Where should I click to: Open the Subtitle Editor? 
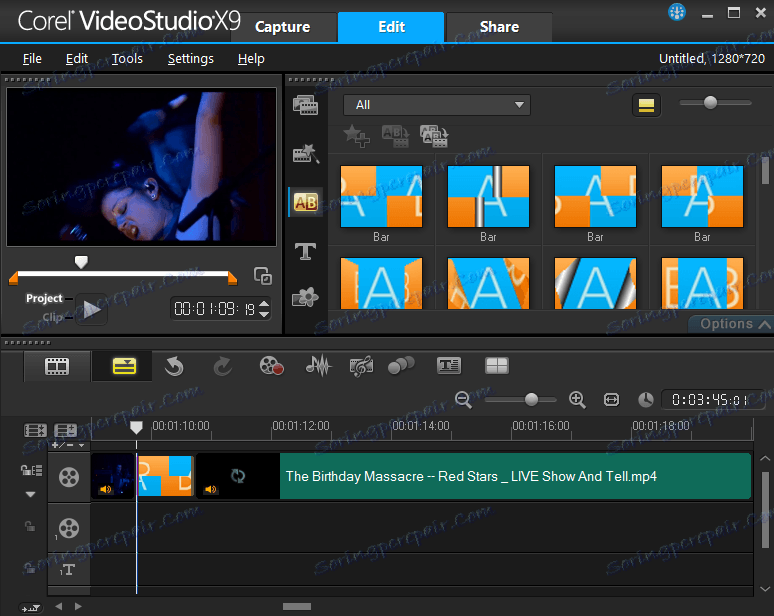coord(449,366)
